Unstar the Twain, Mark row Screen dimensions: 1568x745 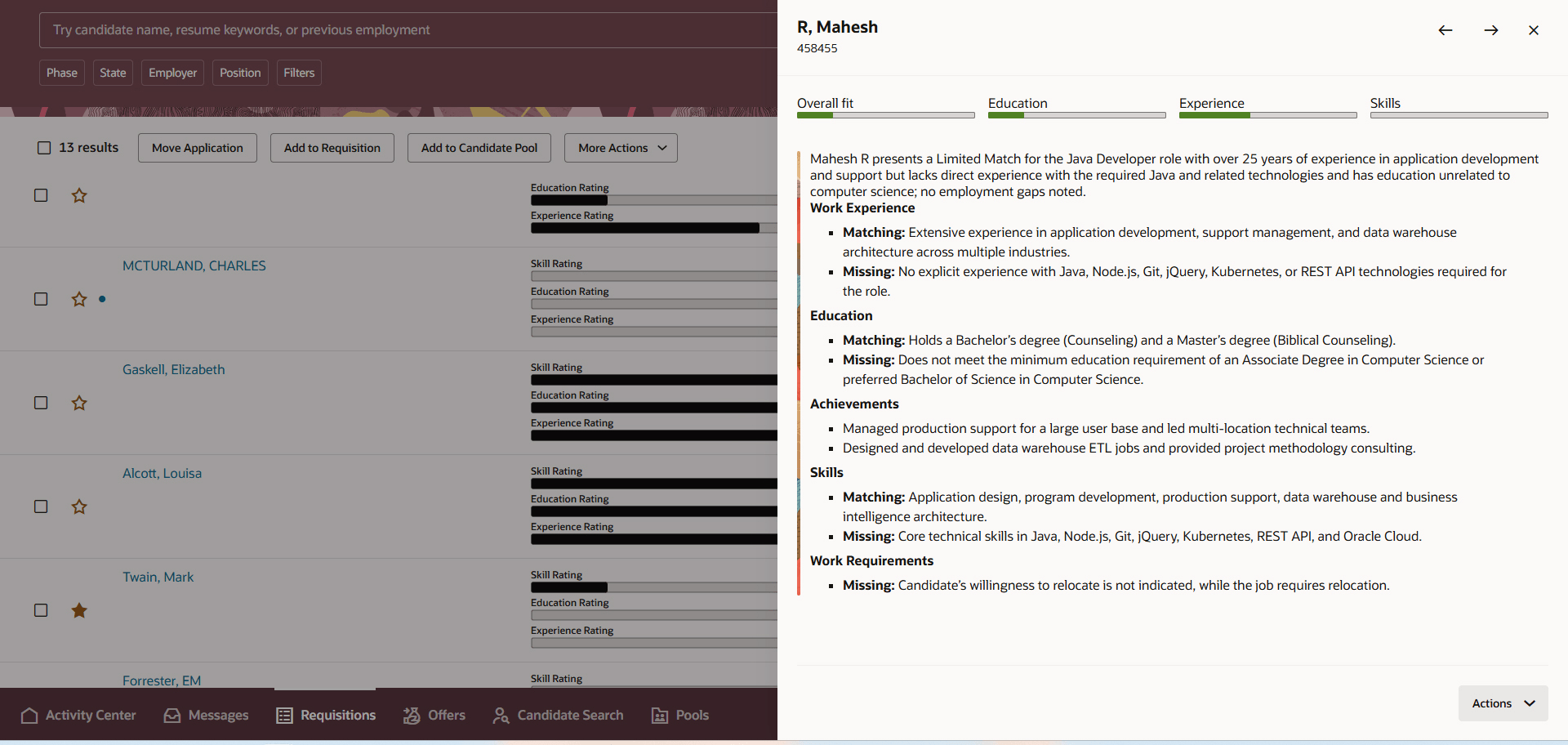tap(79, 610)
